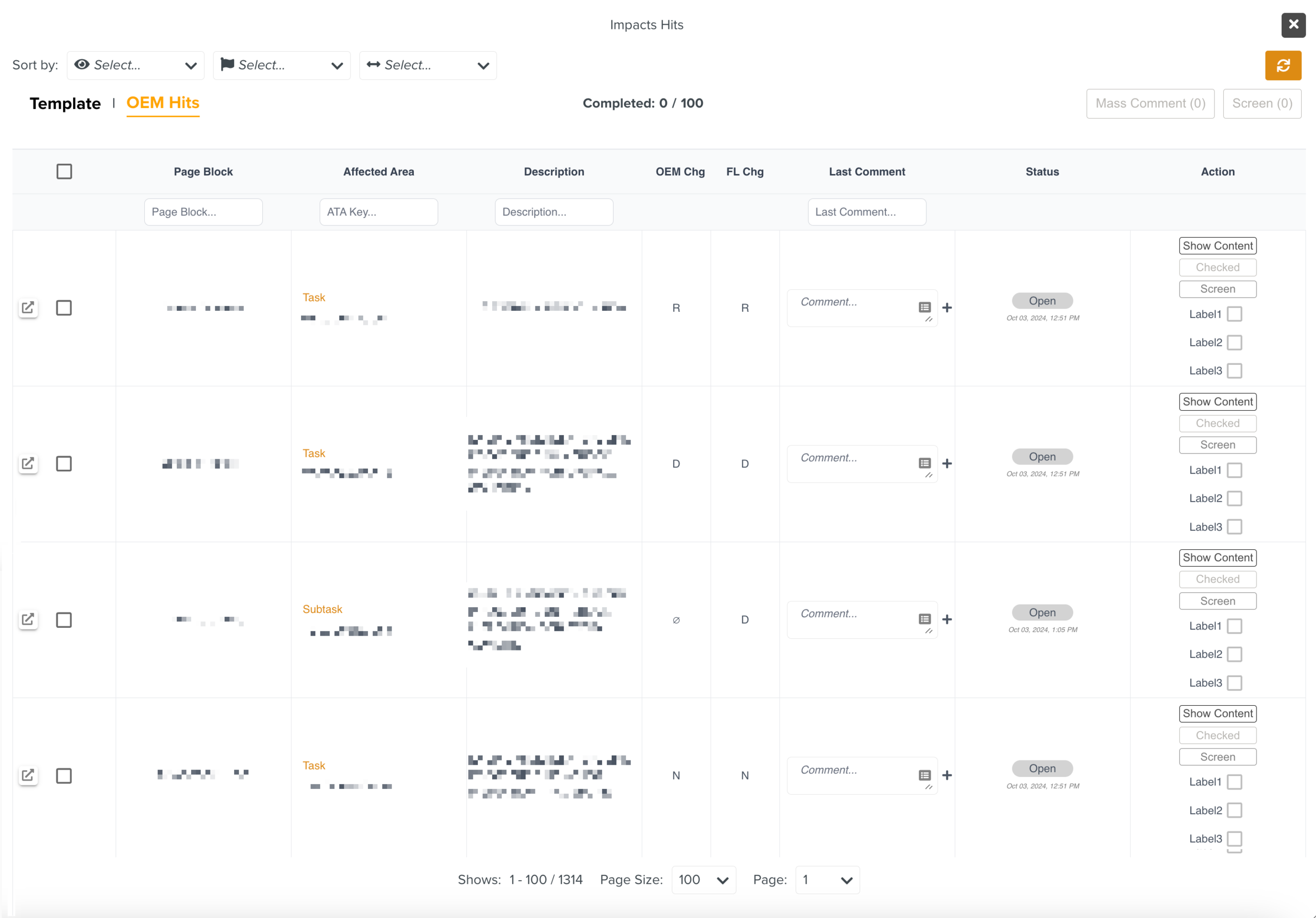This screenshot has width=1316, height=918.
Task: Expand the flag icon sort dropdown
Action: 282,65
